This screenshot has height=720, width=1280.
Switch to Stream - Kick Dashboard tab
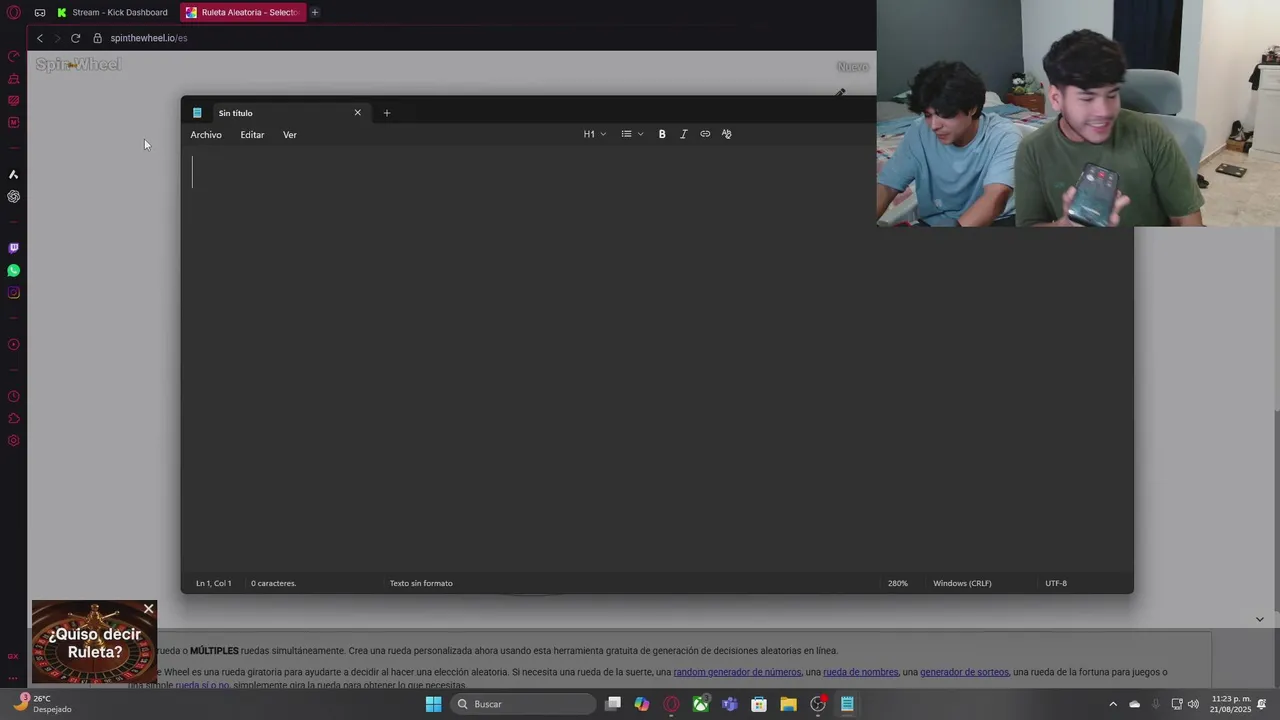click(x=113, y=12)
